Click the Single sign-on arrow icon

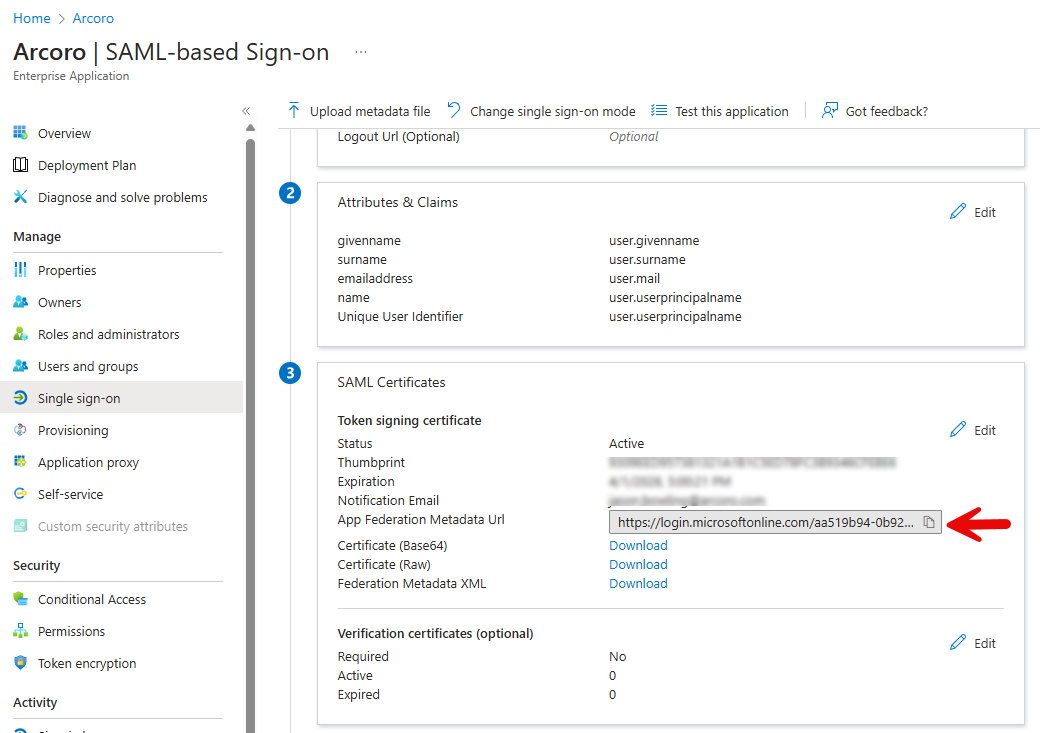pyautogui.click(x=21, y=397)
